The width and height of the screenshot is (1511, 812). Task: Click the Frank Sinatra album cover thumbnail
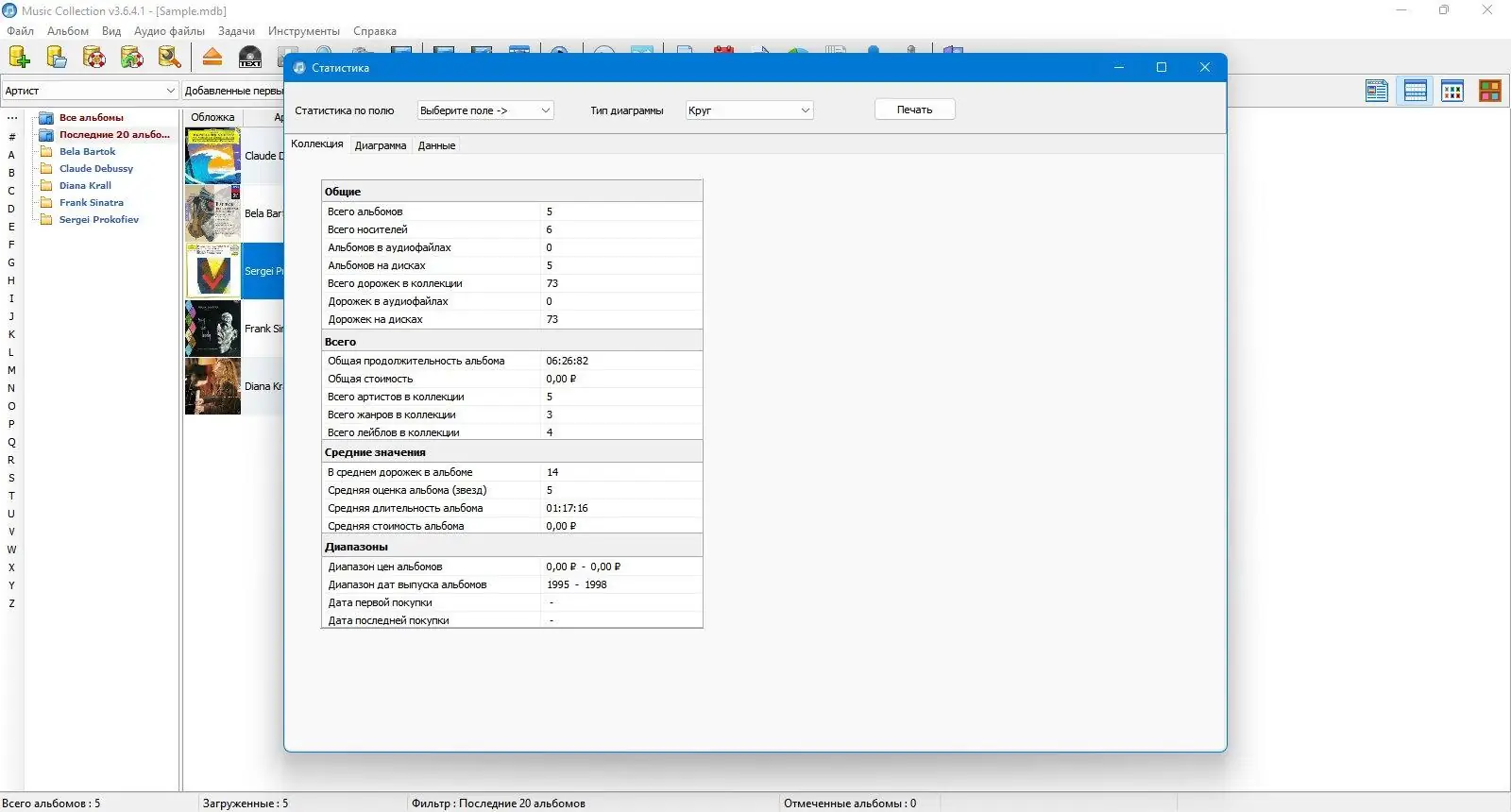[212, 329]
